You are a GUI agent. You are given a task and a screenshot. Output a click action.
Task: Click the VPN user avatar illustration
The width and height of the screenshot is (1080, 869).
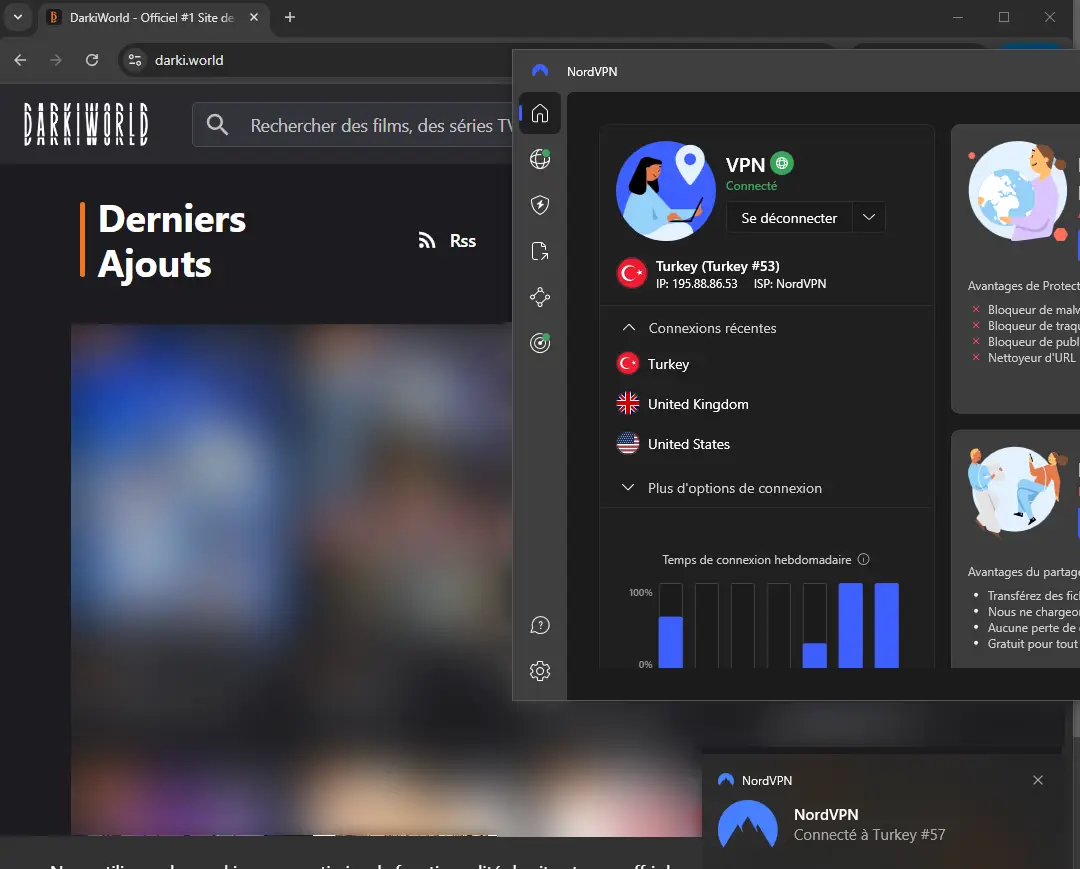[x=665, y=191]
